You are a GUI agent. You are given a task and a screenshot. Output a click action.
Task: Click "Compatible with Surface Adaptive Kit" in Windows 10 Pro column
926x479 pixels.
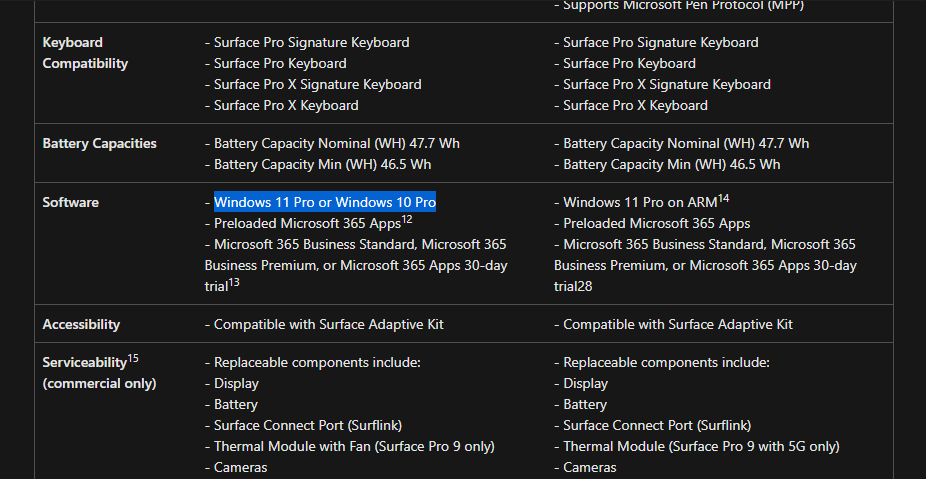(328, 324)
